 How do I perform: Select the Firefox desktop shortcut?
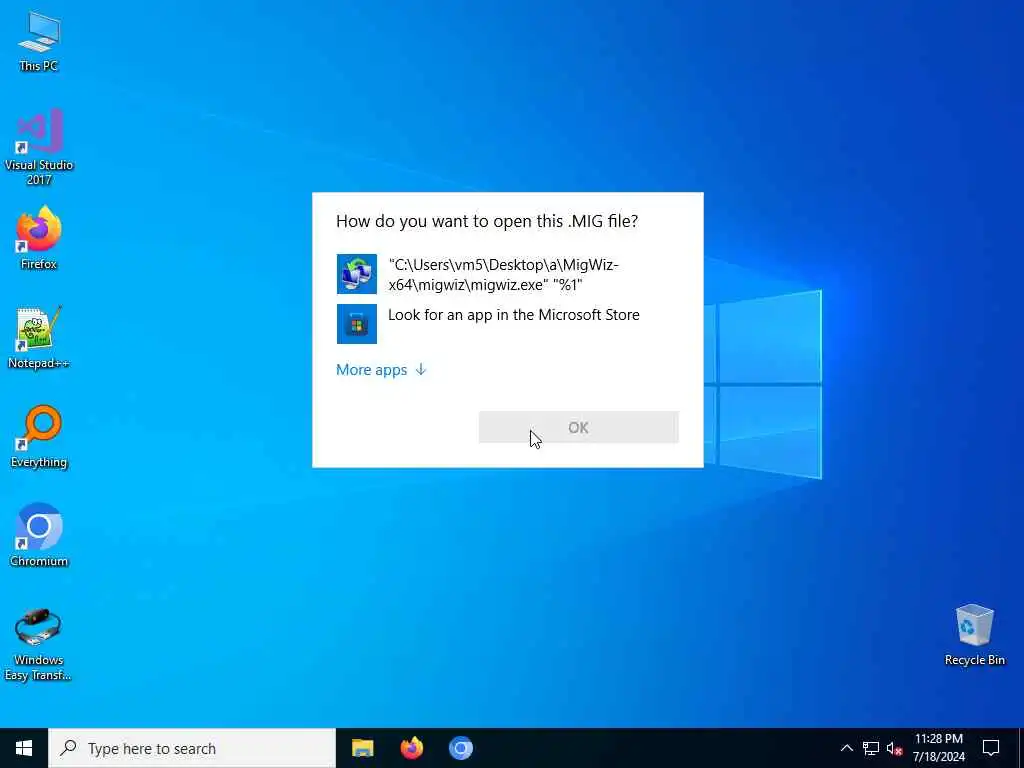39,238
